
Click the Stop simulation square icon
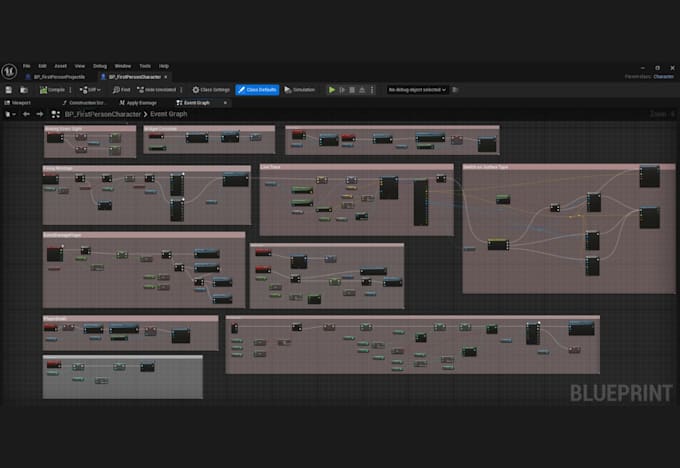click(x=352, y=90)
